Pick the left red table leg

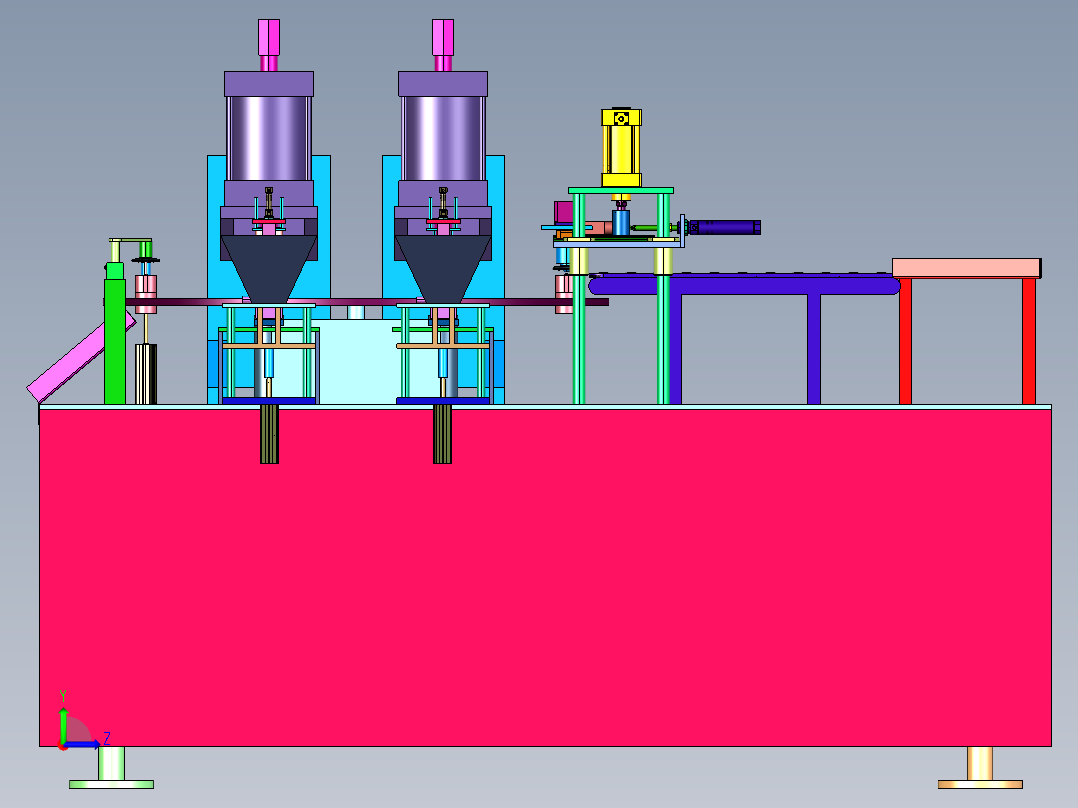coord(905,341)
